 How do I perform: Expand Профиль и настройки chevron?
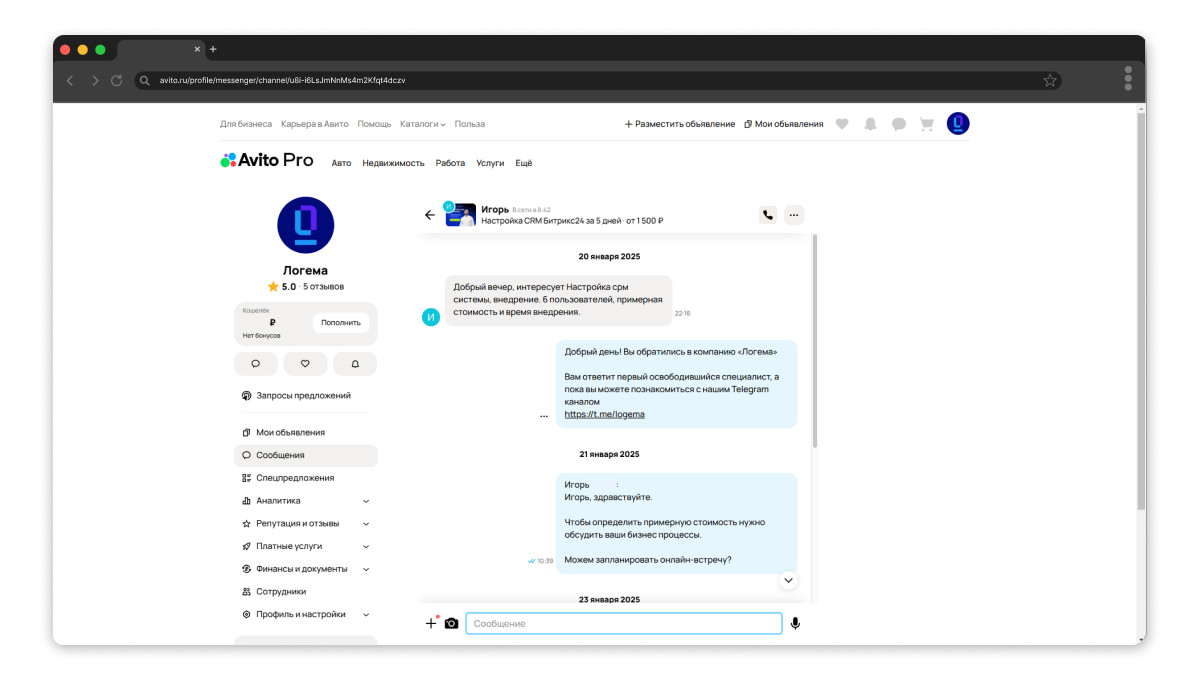click(x=366, y=615)
